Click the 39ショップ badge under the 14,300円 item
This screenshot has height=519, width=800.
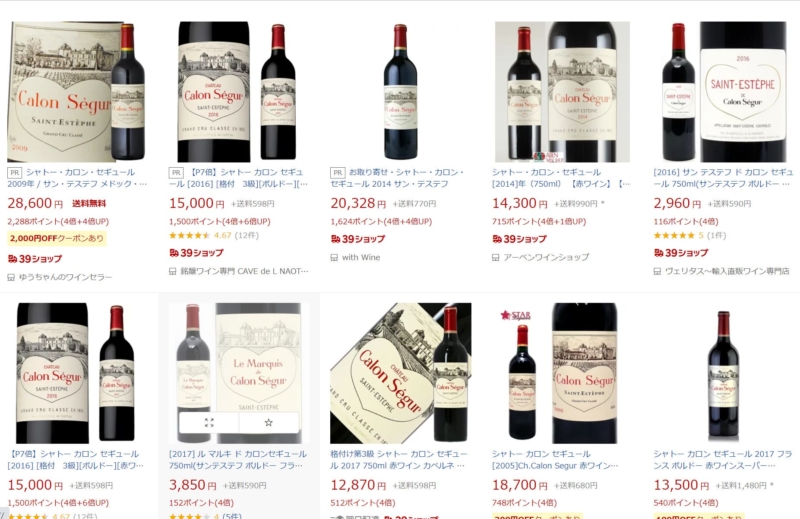pos(519,239)
